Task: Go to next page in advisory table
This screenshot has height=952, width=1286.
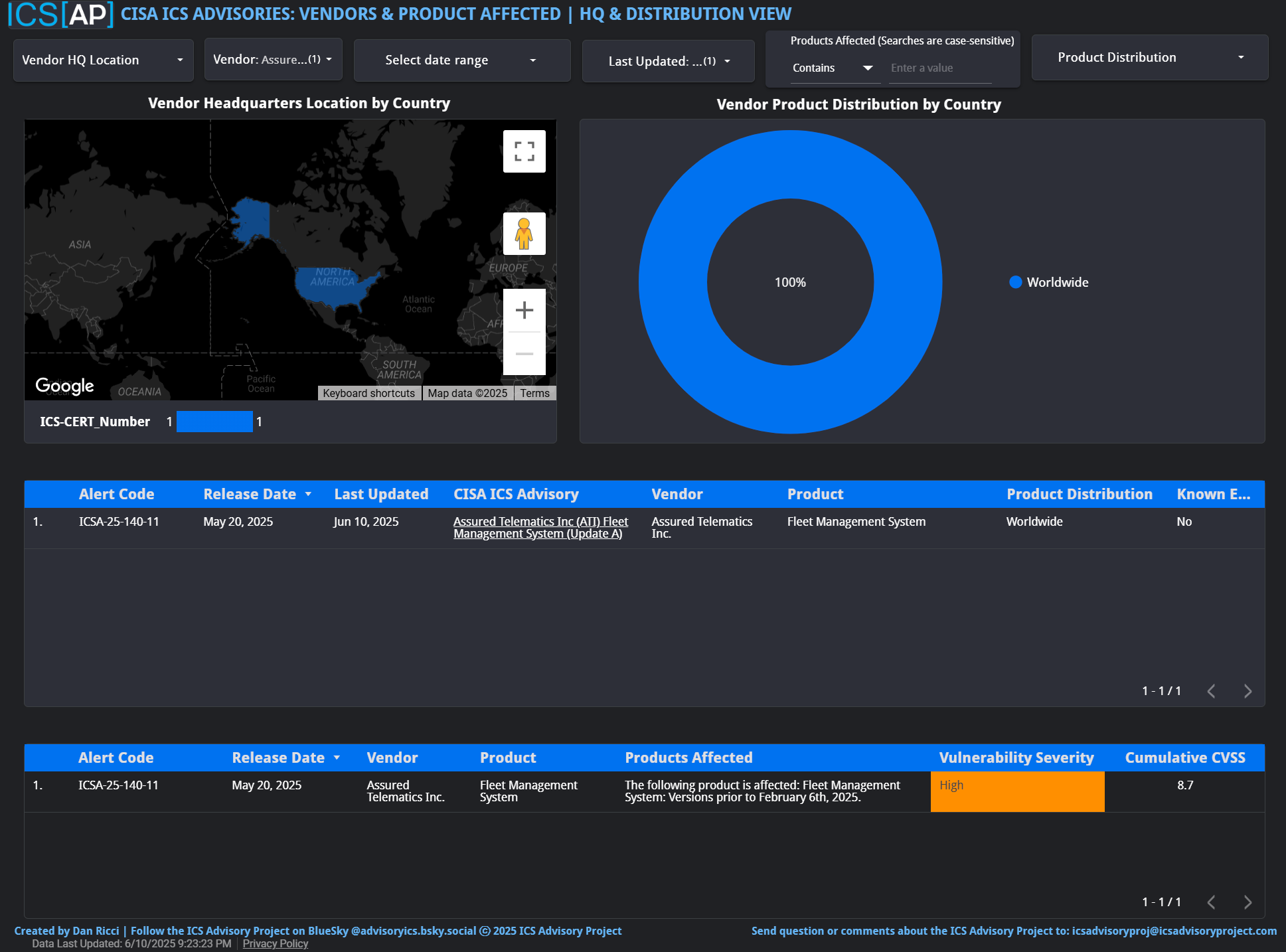Action: click(x=1247, y=691)
